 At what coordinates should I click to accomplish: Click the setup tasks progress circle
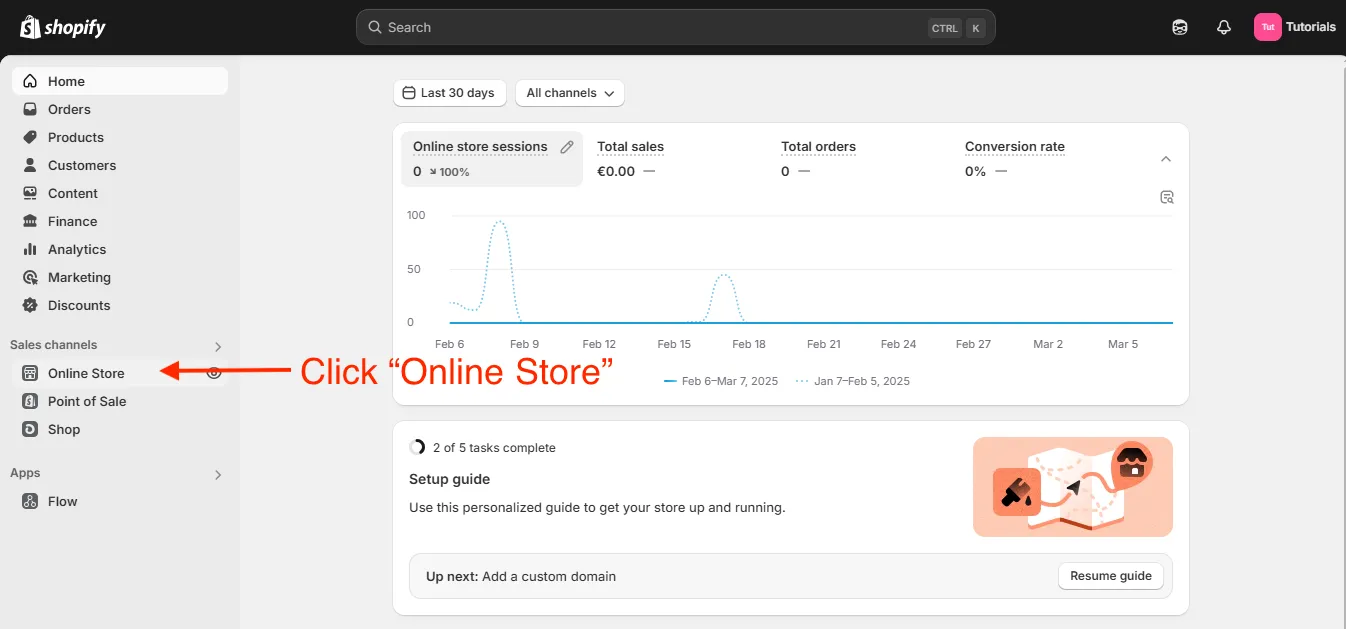[417, 447]
